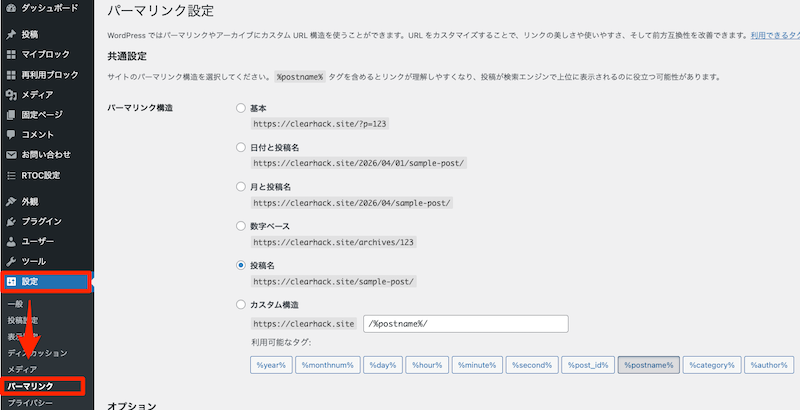Select the カスタム構造 radio button

(240, 304)
